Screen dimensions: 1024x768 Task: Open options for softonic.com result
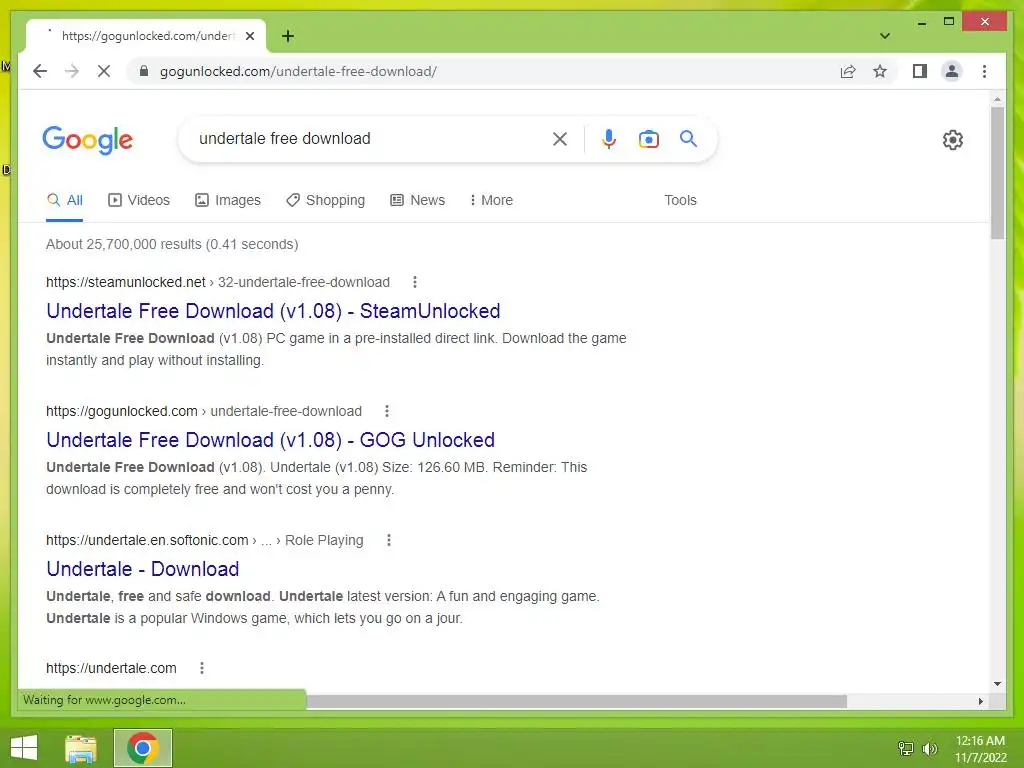tap(389, 540)
